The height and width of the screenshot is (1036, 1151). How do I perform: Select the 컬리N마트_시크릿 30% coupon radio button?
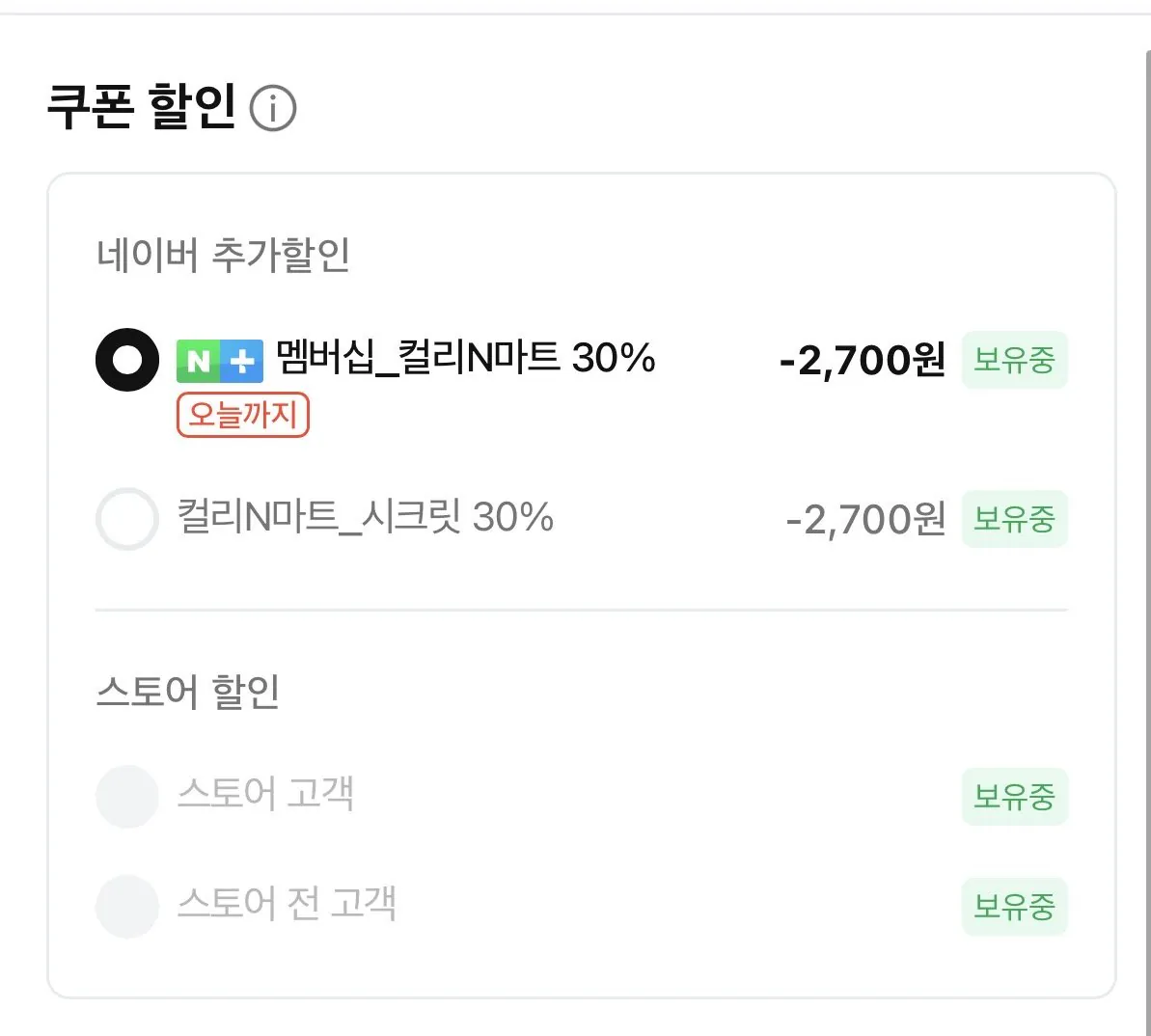(126, 519)
